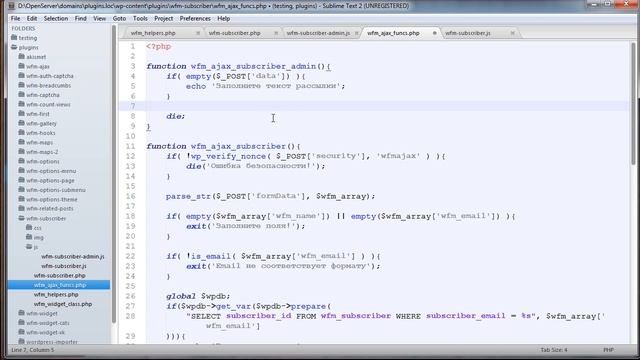Screen dimensions: 640x360
Task: Click the testing folder icon
Action: coord(14,38)
